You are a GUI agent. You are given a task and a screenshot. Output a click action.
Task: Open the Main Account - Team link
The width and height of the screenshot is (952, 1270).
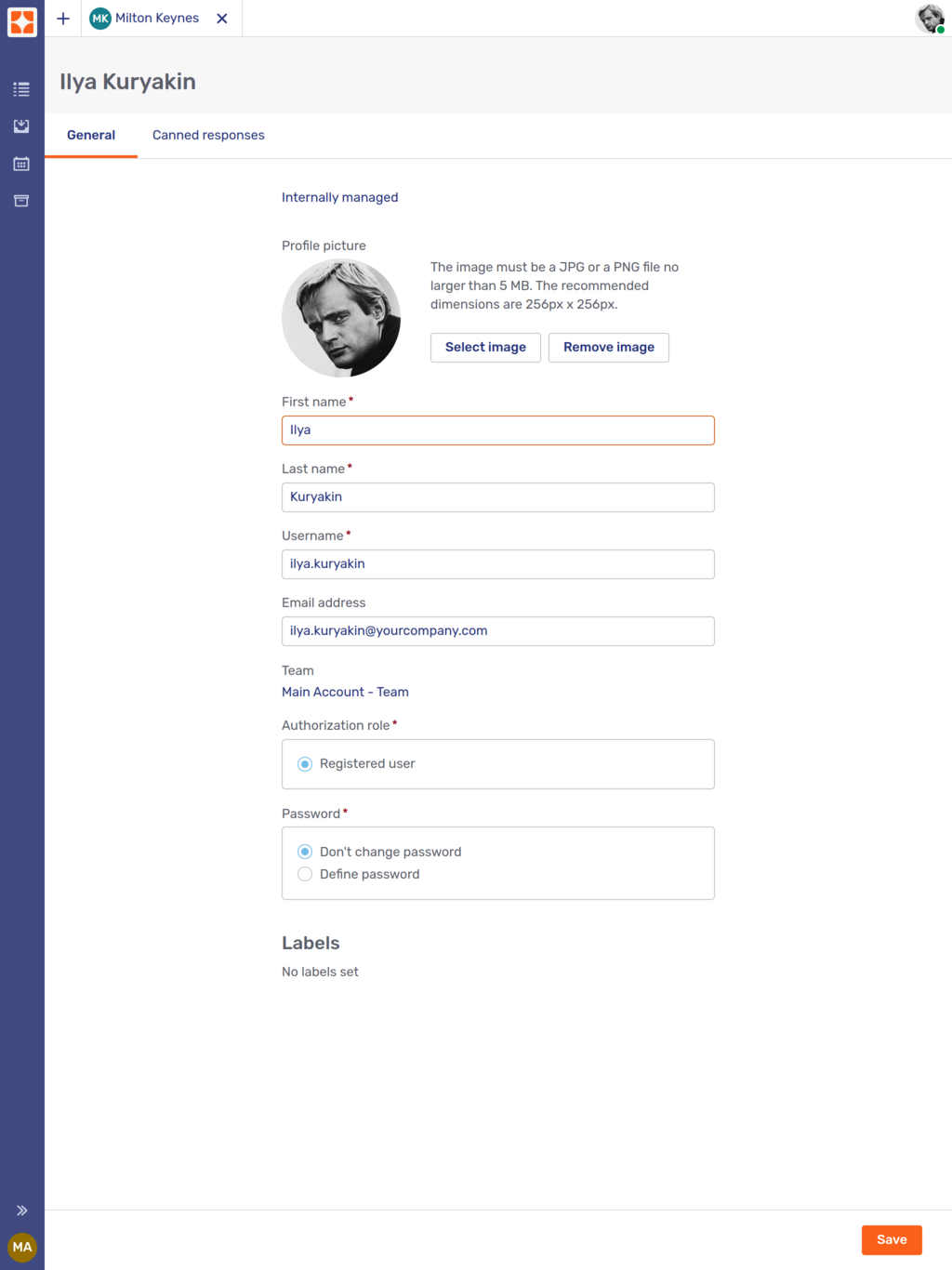345,692
